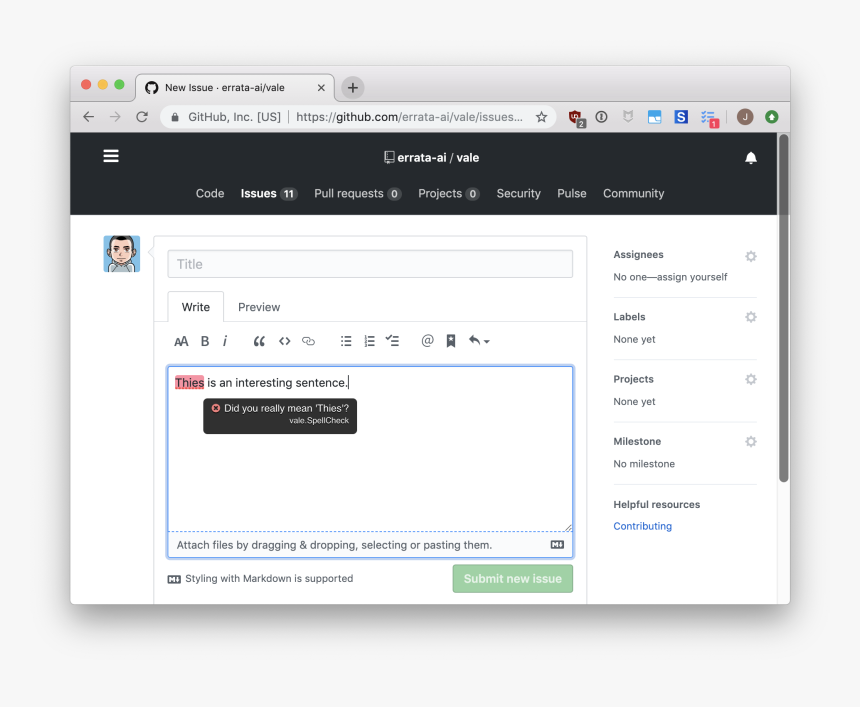Click the spell check tooltip message

point(280,416)
